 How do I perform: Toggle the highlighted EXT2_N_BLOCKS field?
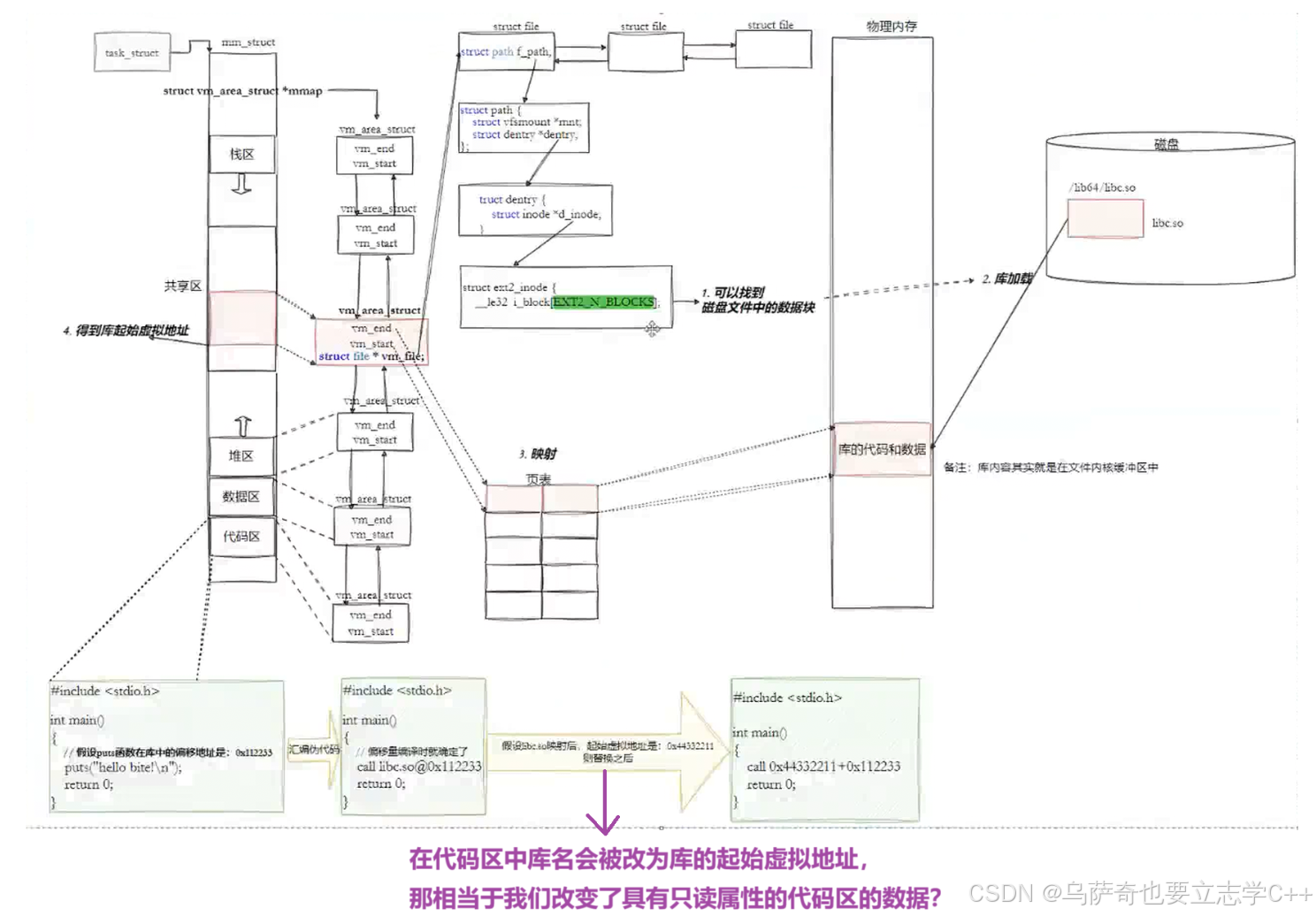[x=604, y=302]
